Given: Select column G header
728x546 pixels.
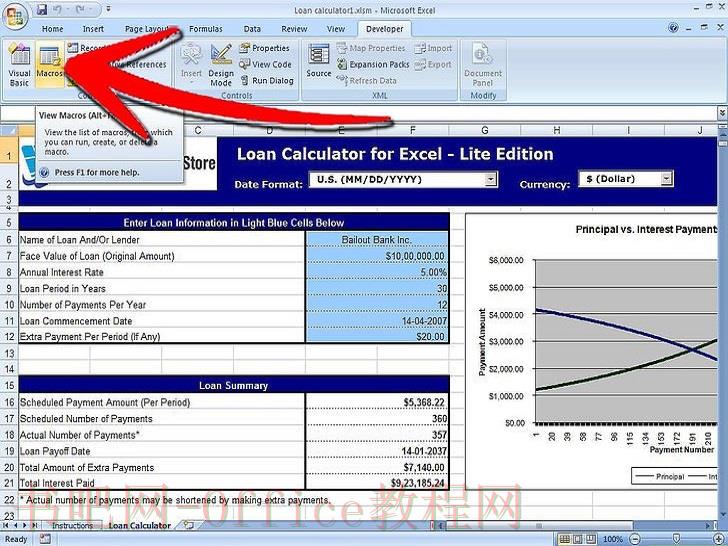Looking at the screenshot, I should tap(484, 130).
